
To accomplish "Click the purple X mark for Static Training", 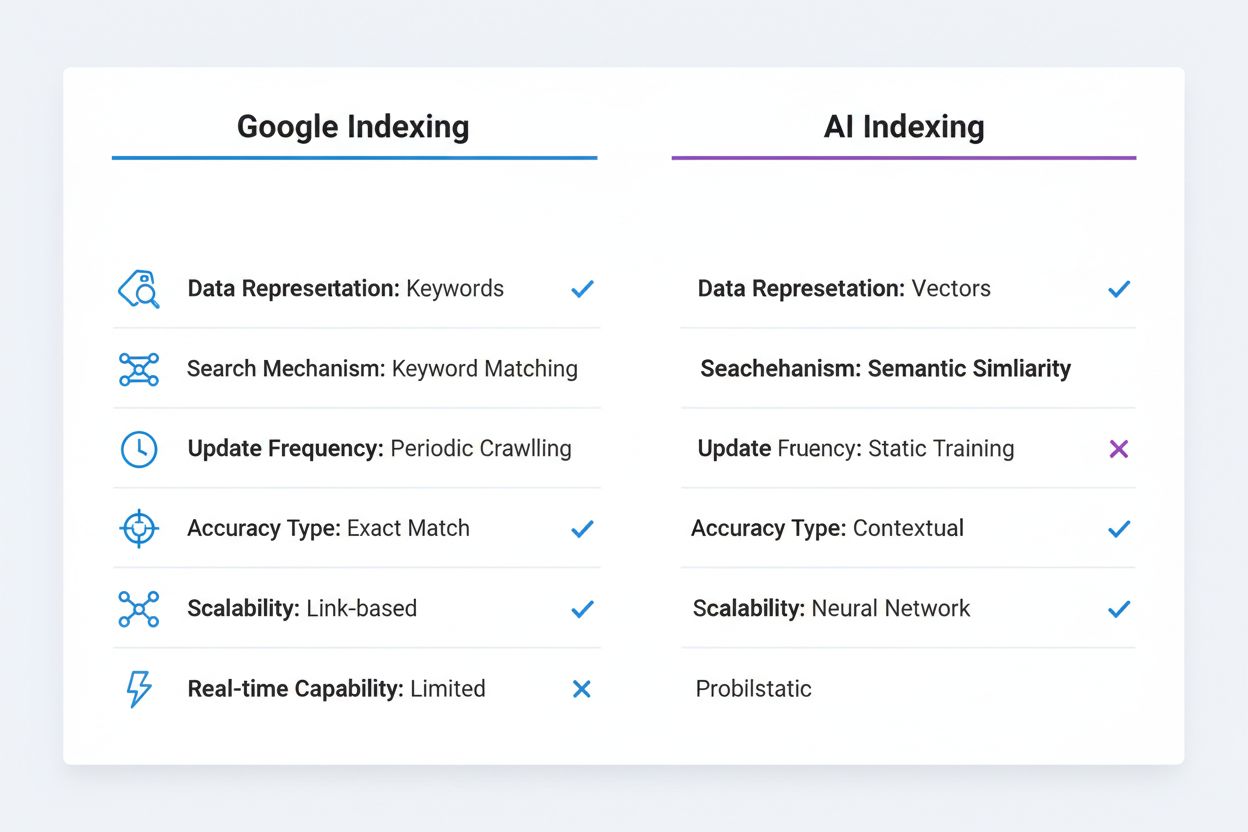I will click(1119, 449).
